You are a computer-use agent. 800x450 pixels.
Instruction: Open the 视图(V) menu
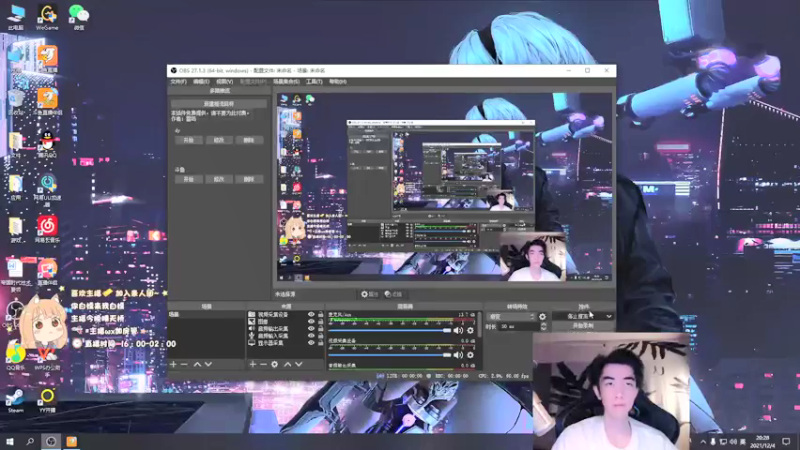tap(224, 82)
